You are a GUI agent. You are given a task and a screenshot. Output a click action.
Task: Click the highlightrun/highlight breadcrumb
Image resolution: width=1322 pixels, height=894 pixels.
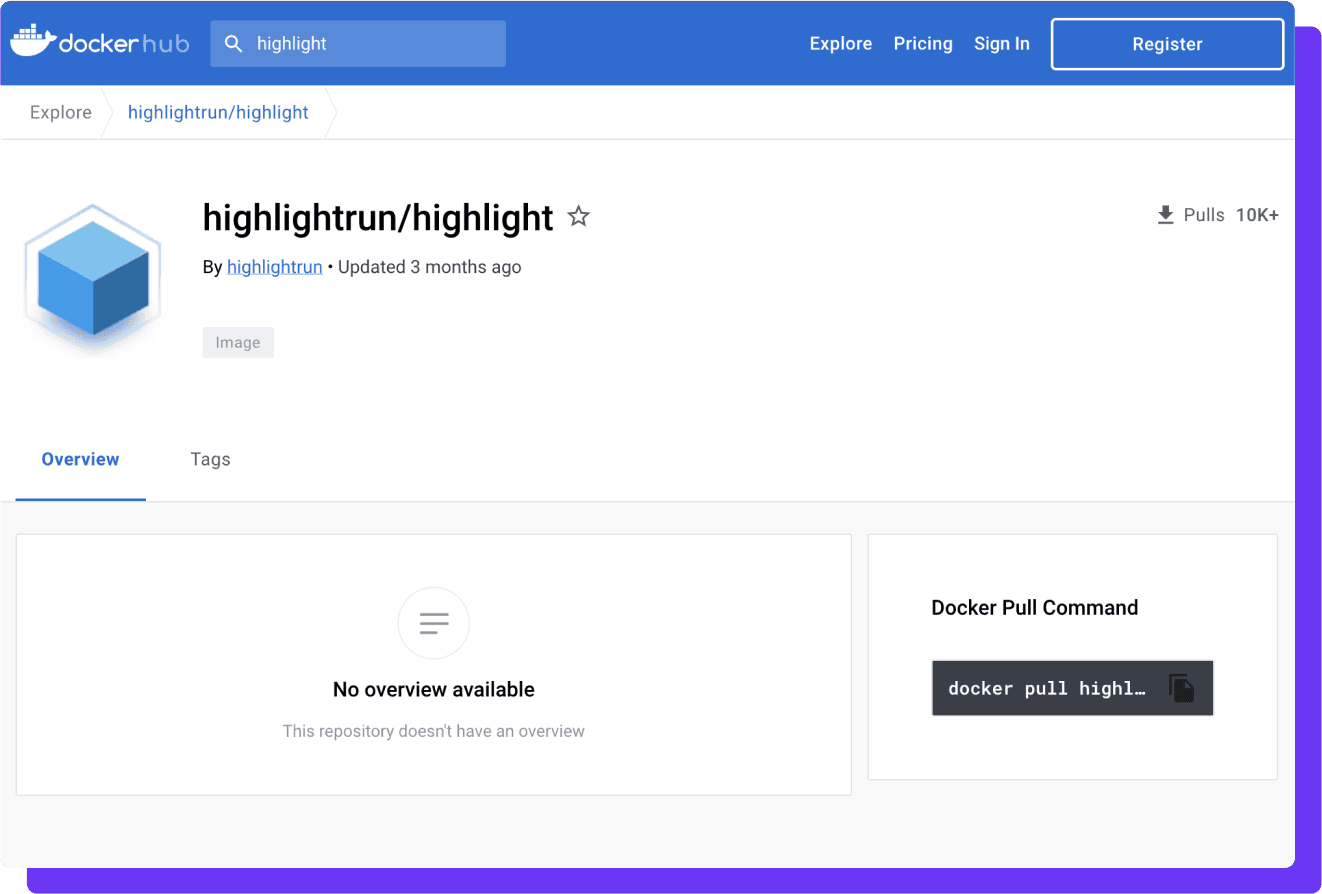point(218,112)
